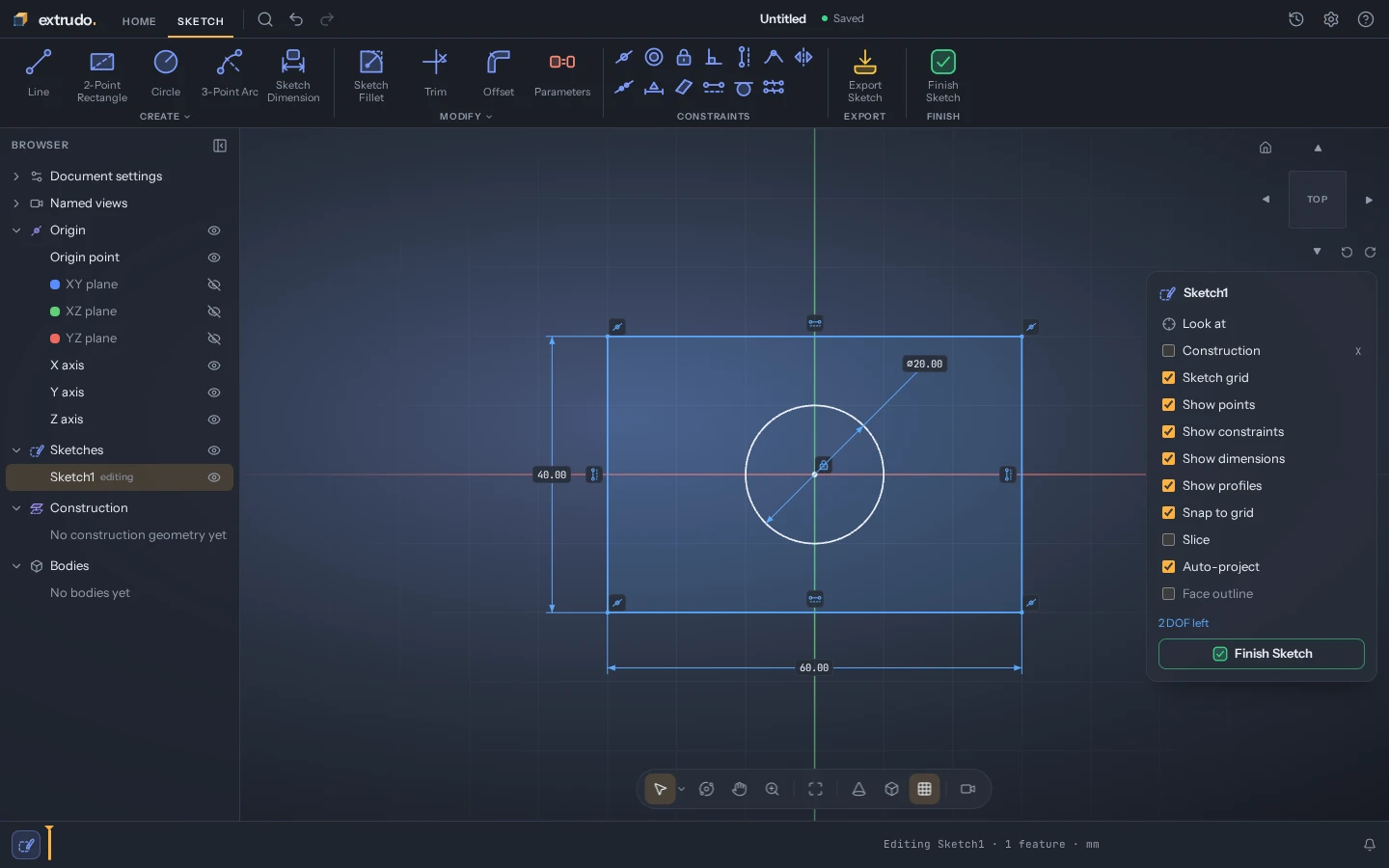Select the 2-Point Rectangle tool
Viewport: 1389px width, 868px height.
click(102, 76)
